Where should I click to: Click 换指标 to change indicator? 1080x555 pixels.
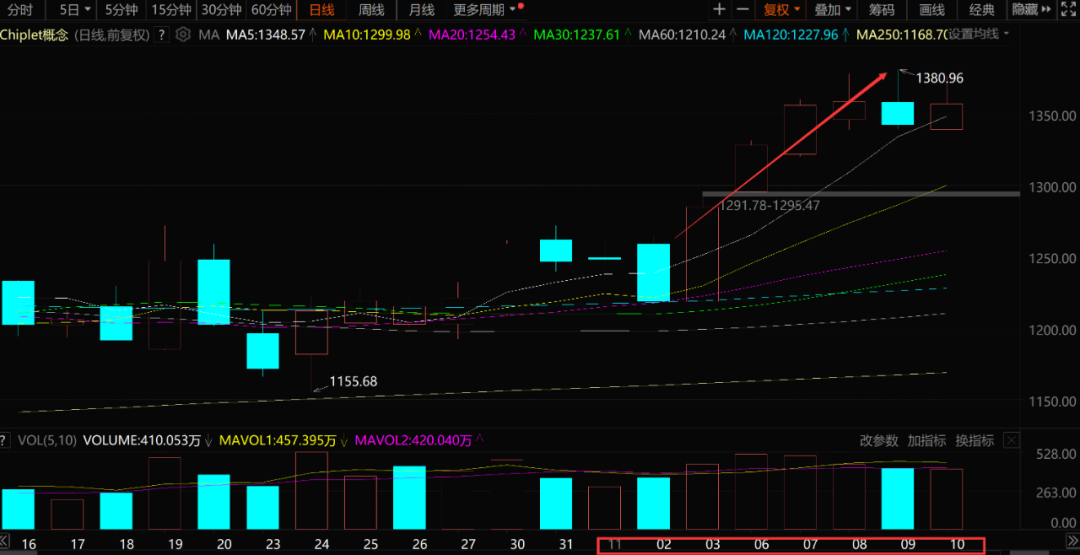(x=974, y=441)
